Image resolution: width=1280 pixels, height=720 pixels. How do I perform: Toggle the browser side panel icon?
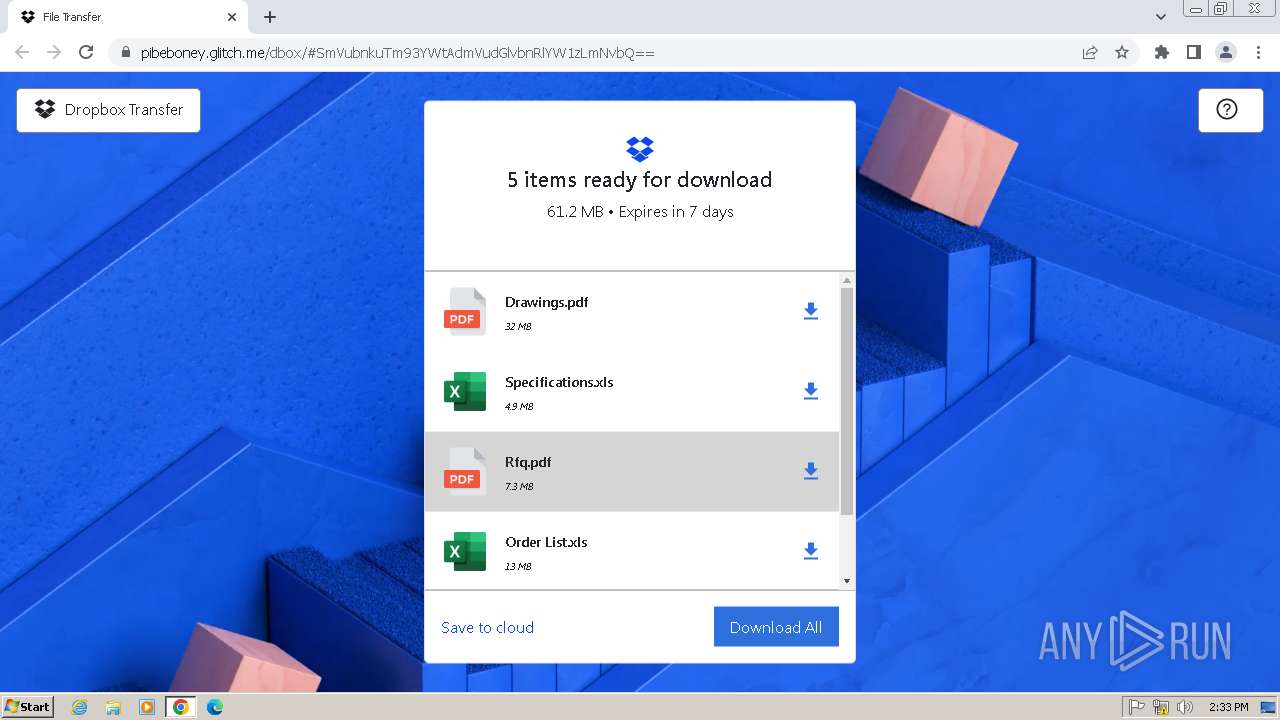pos(1193,52)
